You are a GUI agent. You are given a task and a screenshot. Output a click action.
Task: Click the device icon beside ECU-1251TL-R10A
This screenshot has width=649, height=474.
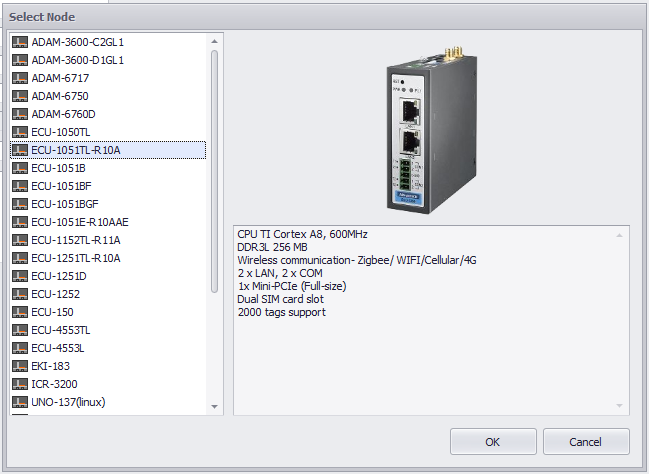pos(20,258)
